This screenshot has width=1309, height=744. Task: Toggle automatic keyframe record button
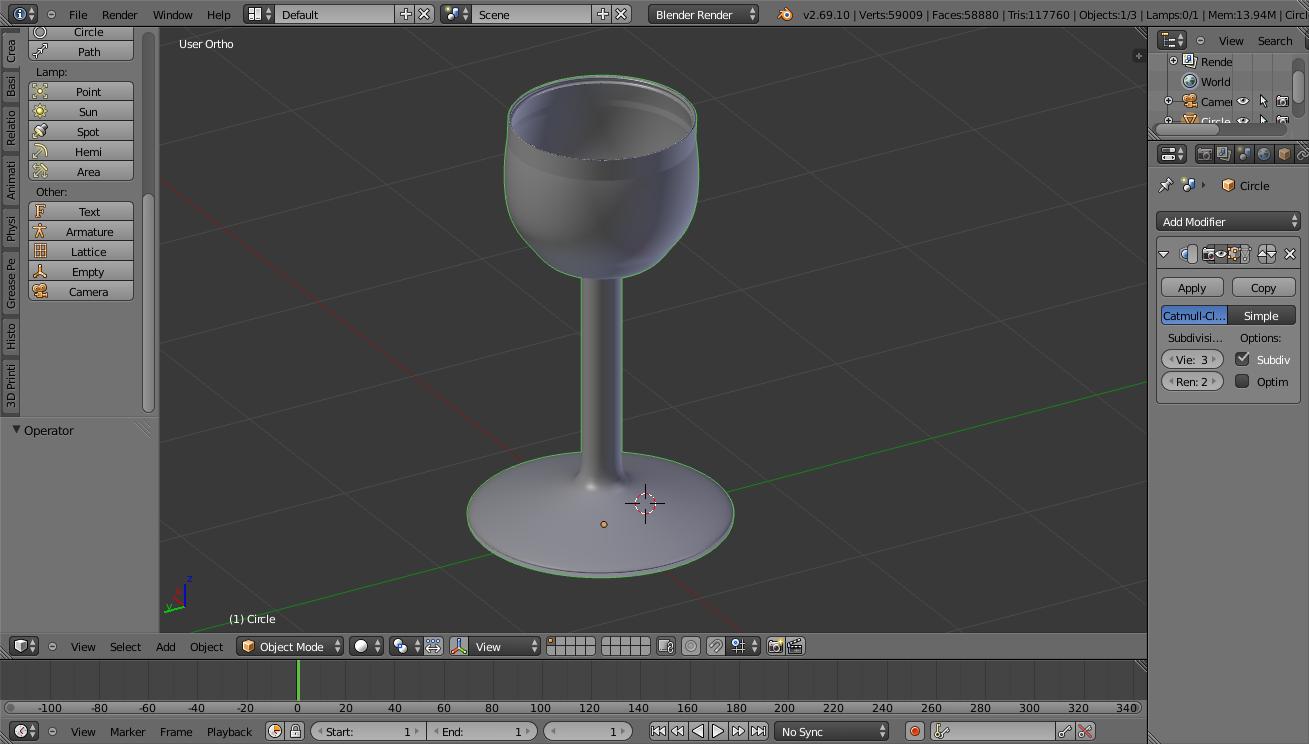pyautogui.click(x=914, y=732)
